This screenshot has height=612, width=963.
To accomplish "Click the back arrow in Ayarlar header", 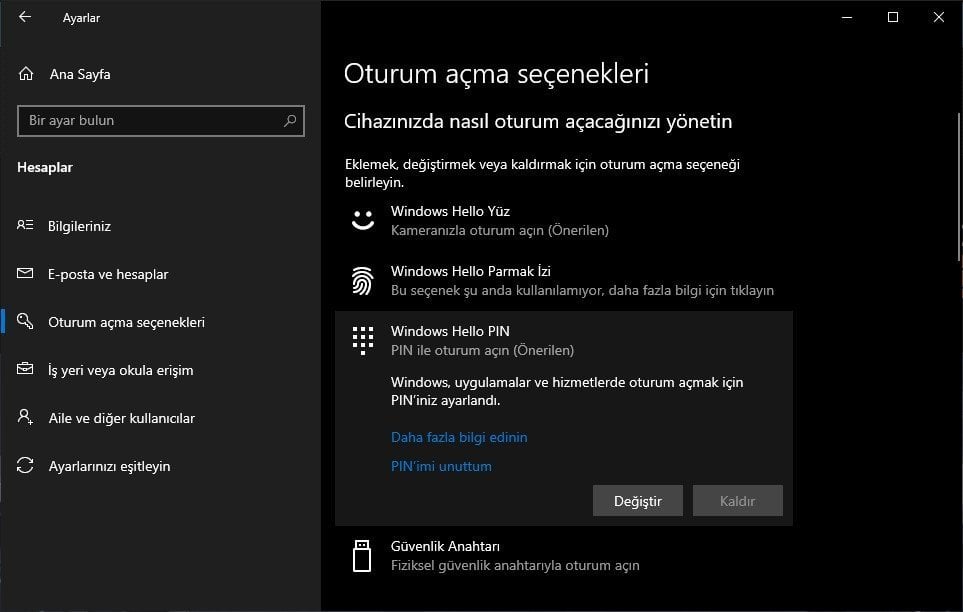I will pos(25,17).
